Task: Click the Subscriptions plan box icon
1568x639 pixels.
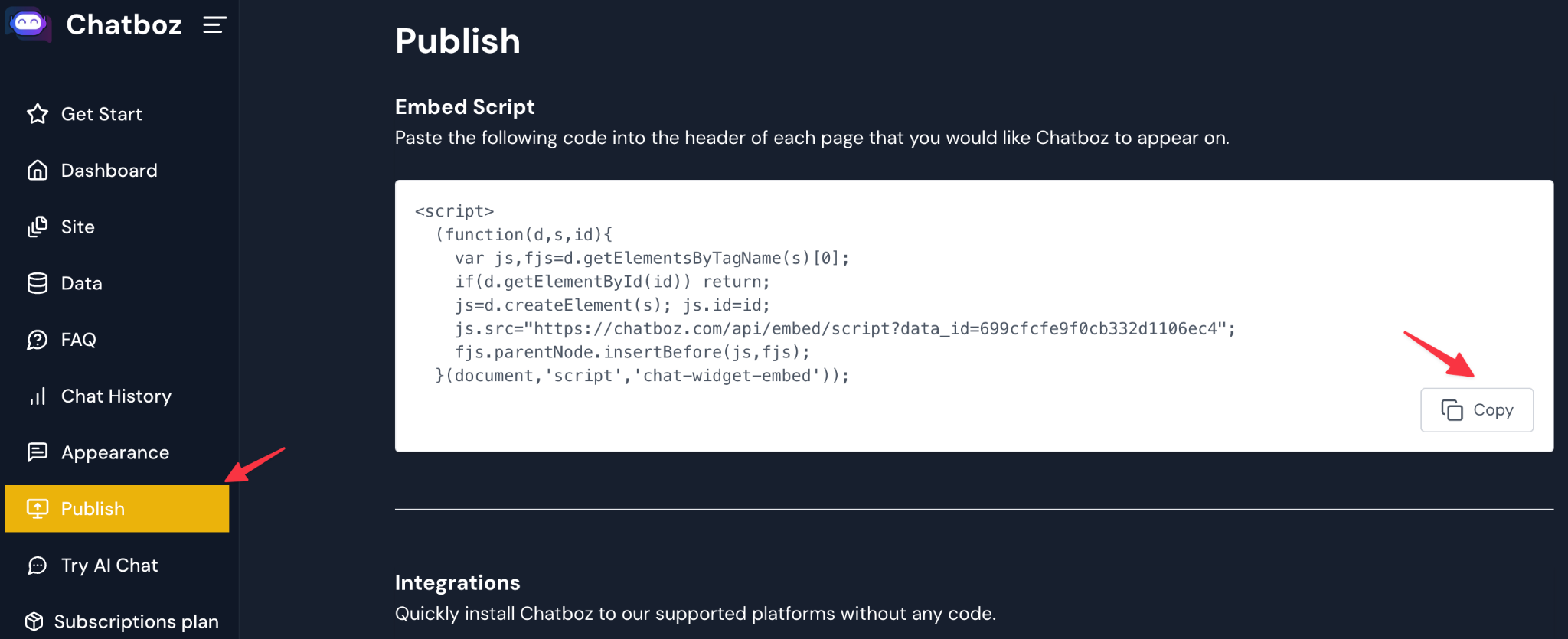Action: coord(34,621)
